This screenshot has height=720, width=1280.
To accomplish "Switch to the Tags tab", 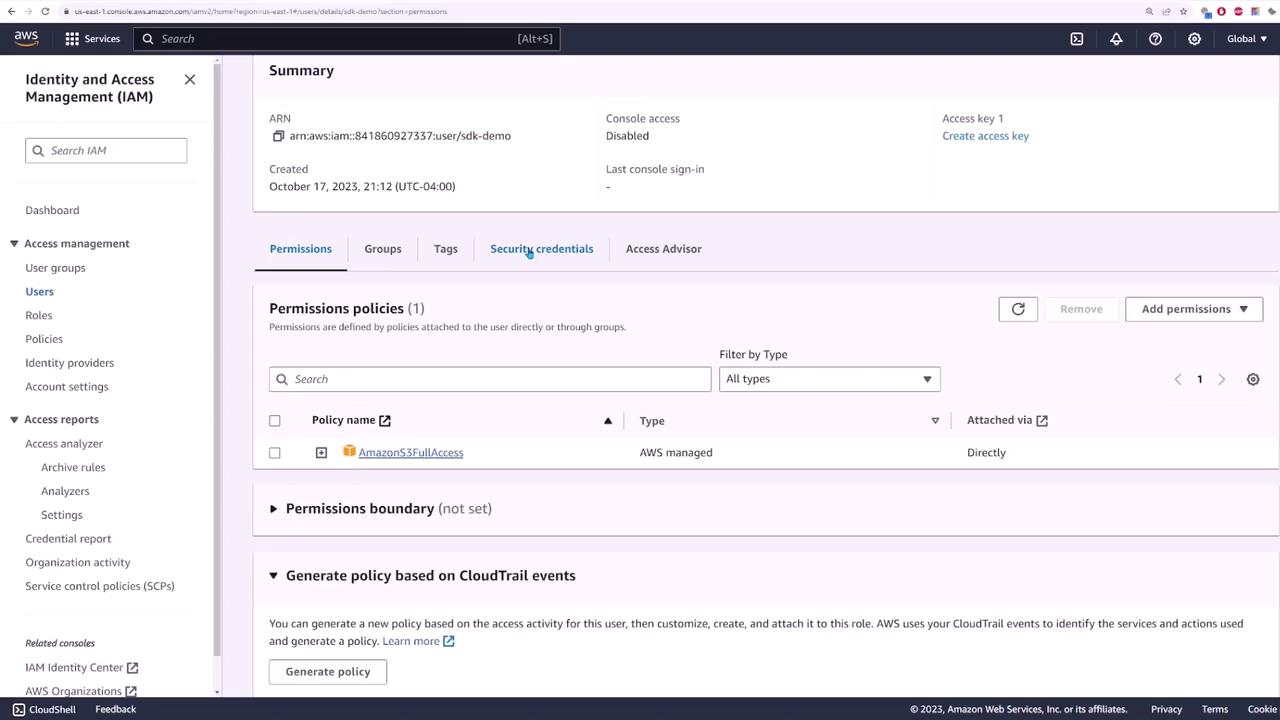I will tap(446, 249).
